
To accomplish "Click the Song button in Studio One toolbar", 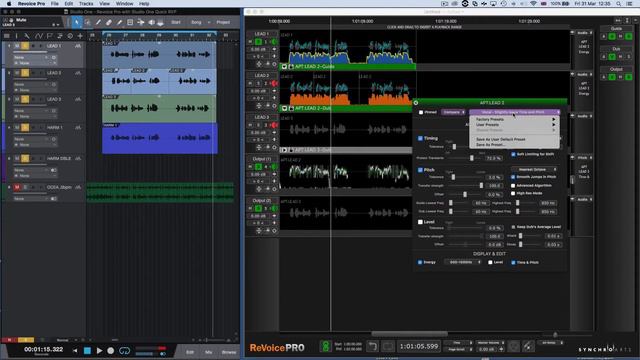I will pos(196,22).
